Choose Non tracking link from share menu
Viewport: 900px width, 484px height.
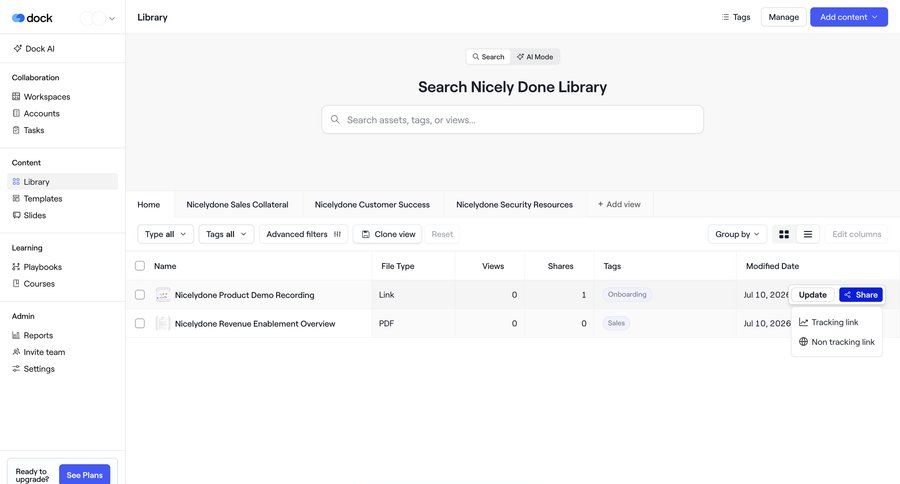tap(836, 342)
